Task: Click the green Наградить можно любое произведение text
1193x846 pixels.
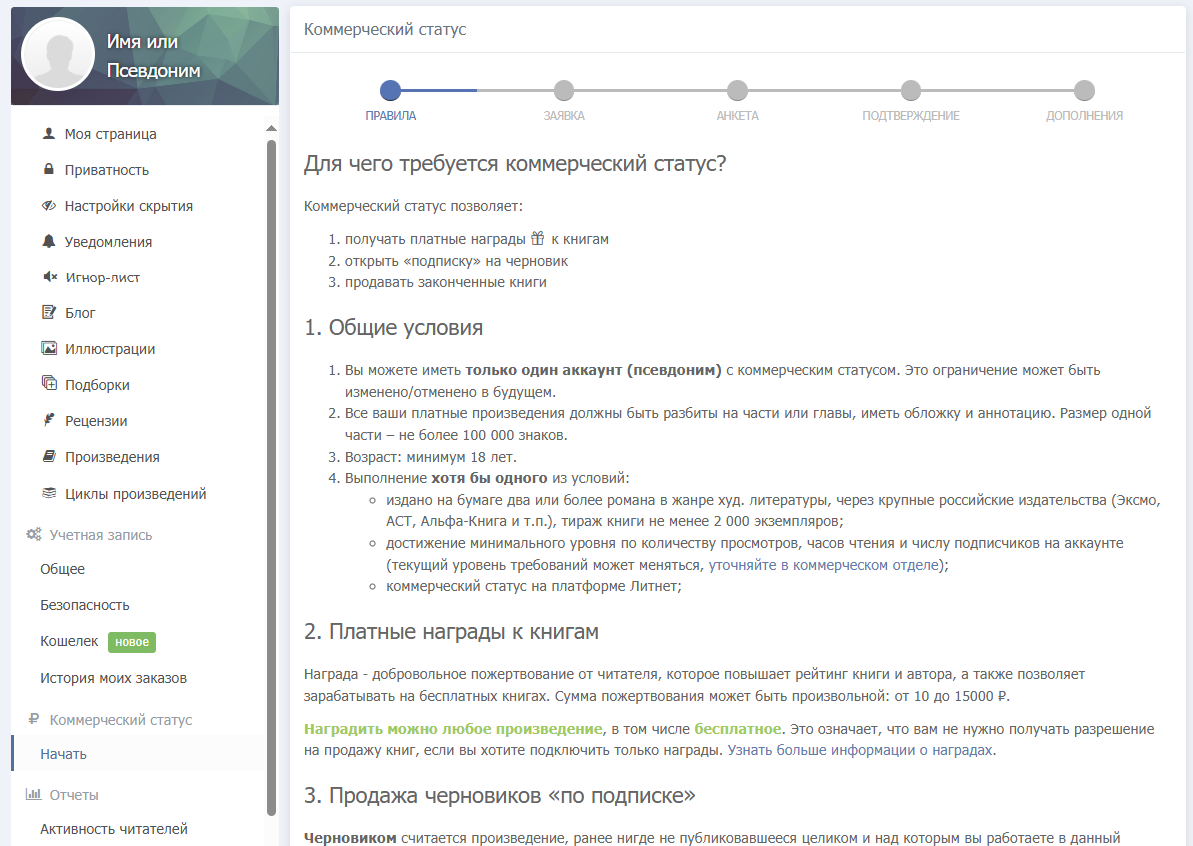Action: (x=453, y=729)
